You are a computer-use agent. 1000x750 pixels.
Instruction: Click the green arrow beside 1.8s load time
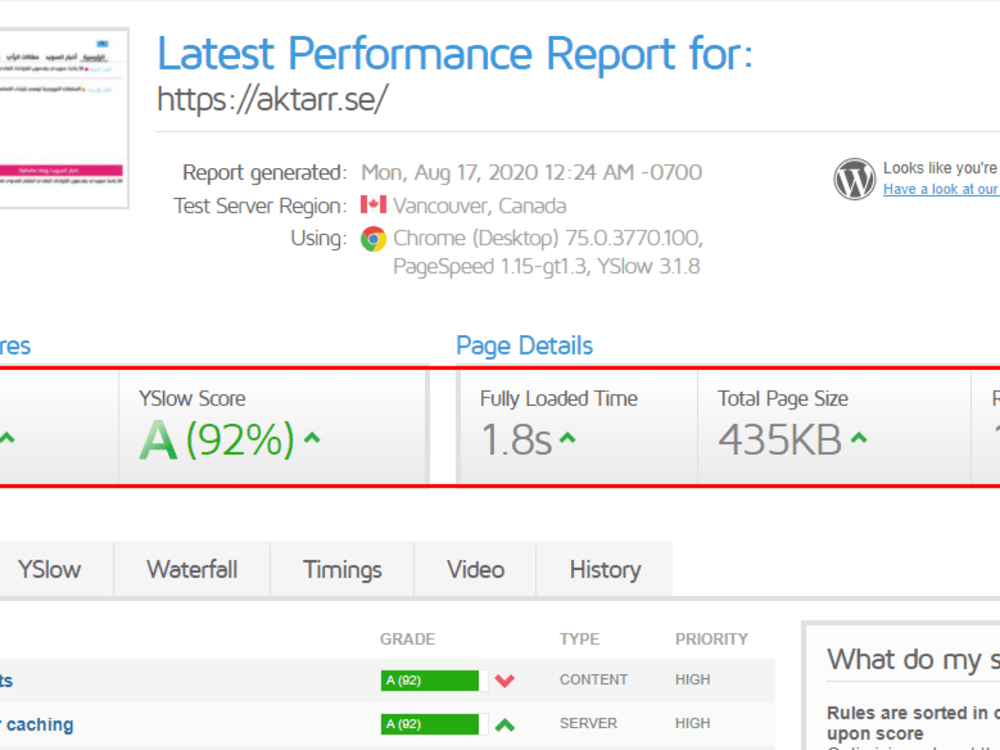click(568, 438)
